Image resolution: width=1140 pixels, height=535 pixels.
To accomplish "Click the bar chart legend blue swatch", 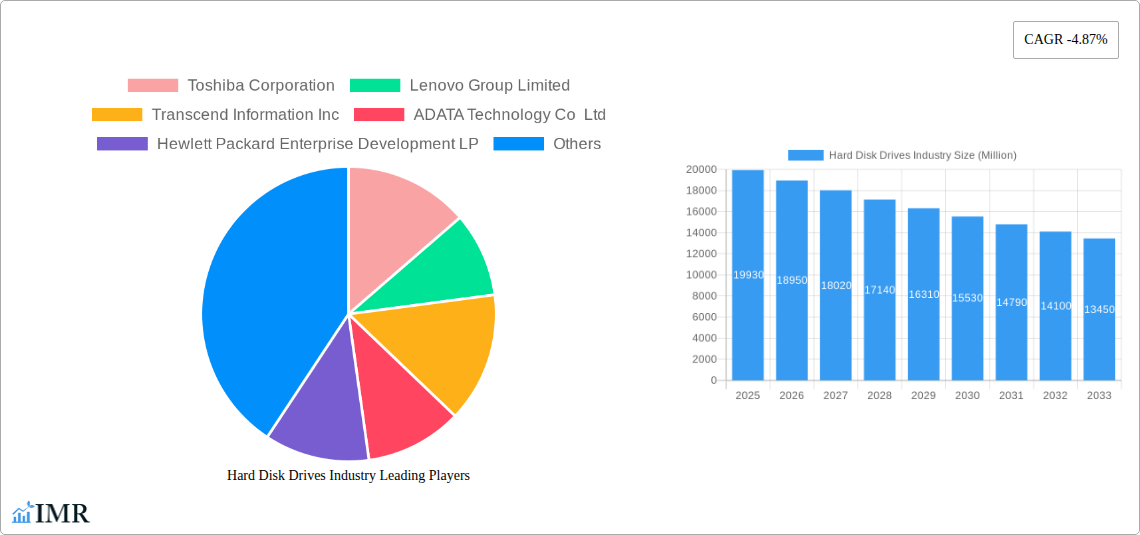I will (806, 155).
